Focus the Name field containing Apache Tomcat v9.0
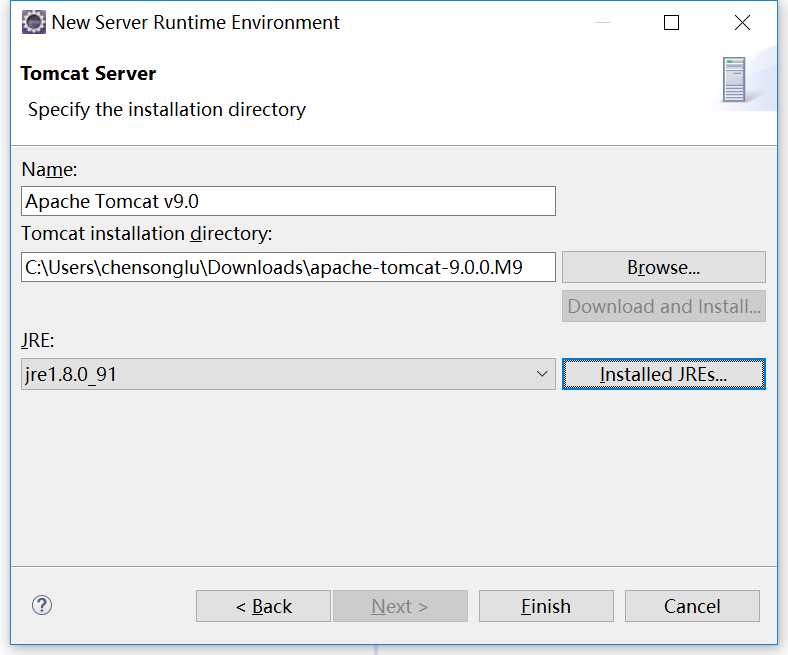788x655 pixels. pyautogui.click(x=288, y=201)
